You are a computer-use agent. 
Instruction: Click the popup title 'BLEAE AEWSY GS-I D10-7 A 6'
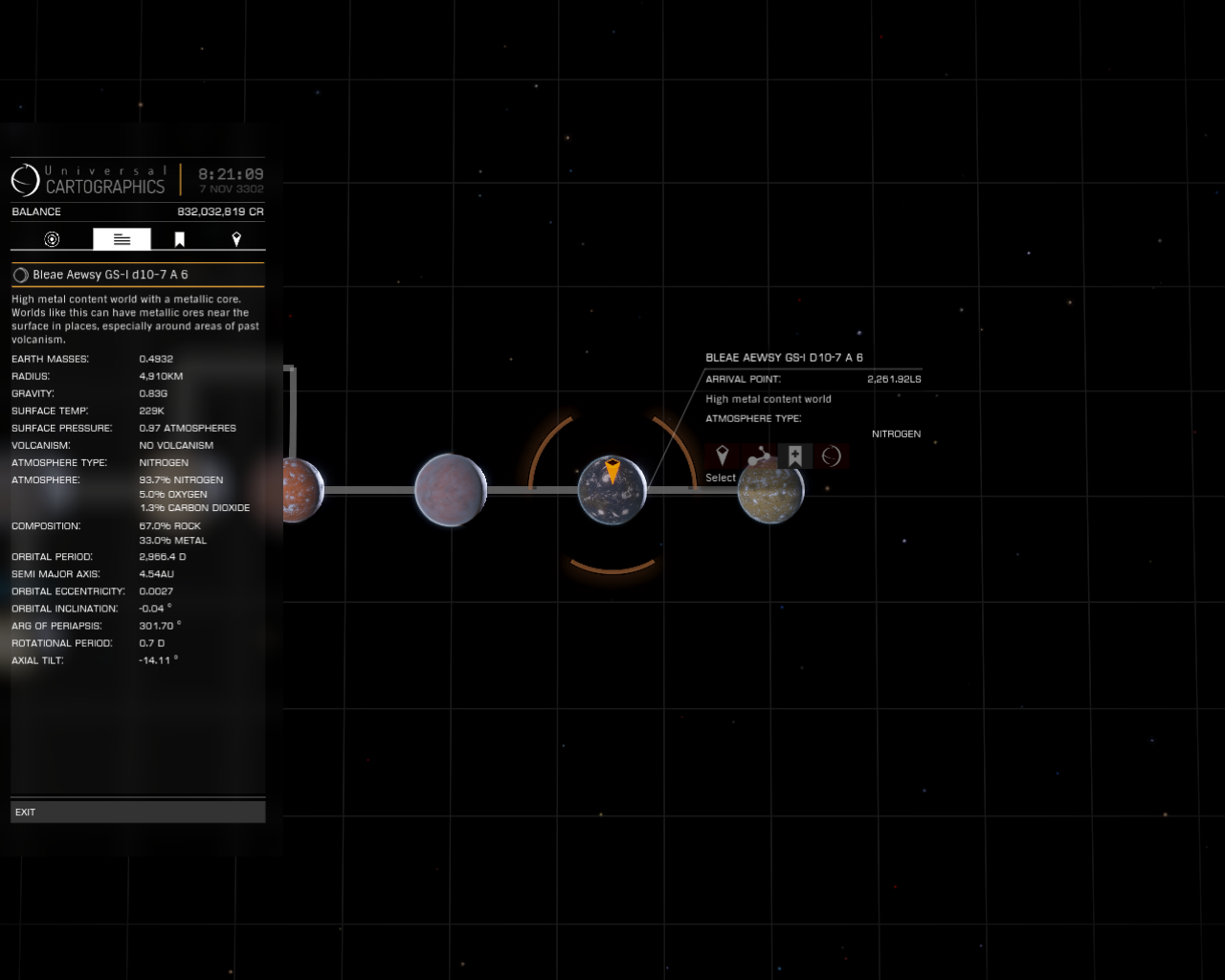784,358
